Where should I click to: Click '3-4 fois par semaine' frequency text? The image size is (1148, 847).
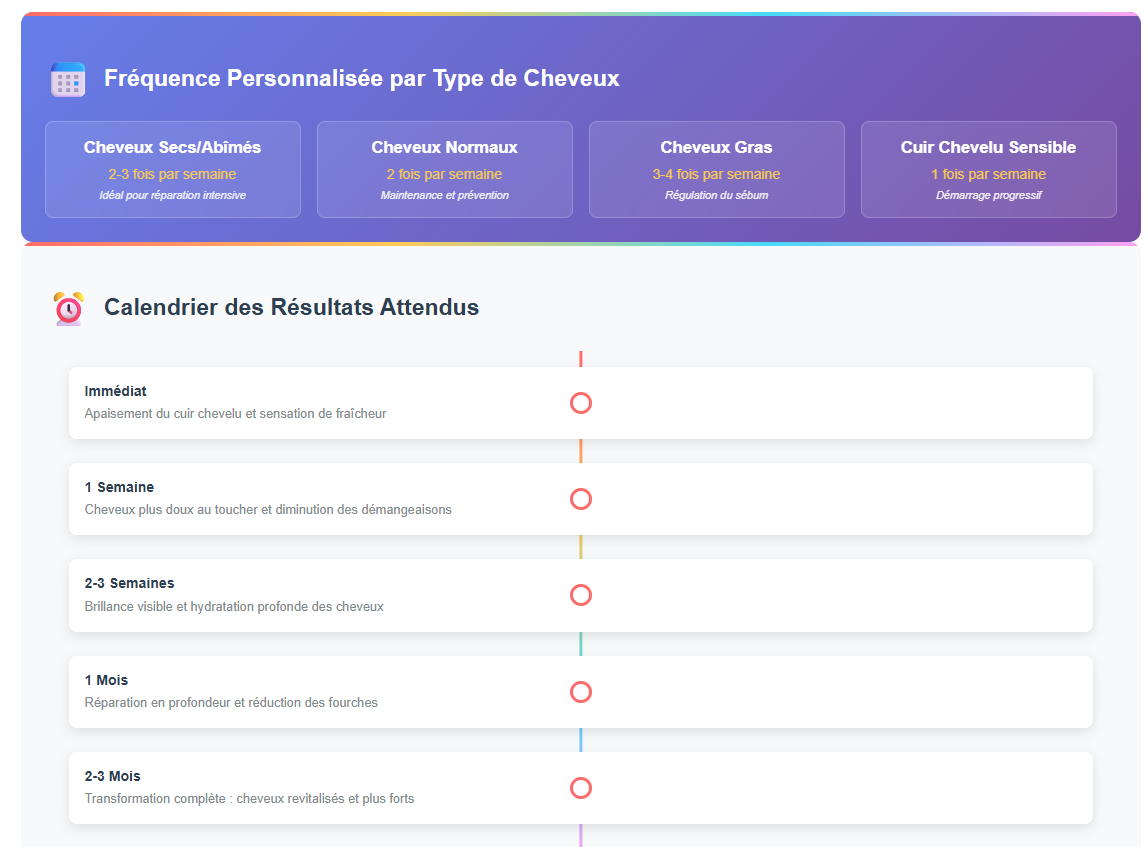(x=717, y=174)
